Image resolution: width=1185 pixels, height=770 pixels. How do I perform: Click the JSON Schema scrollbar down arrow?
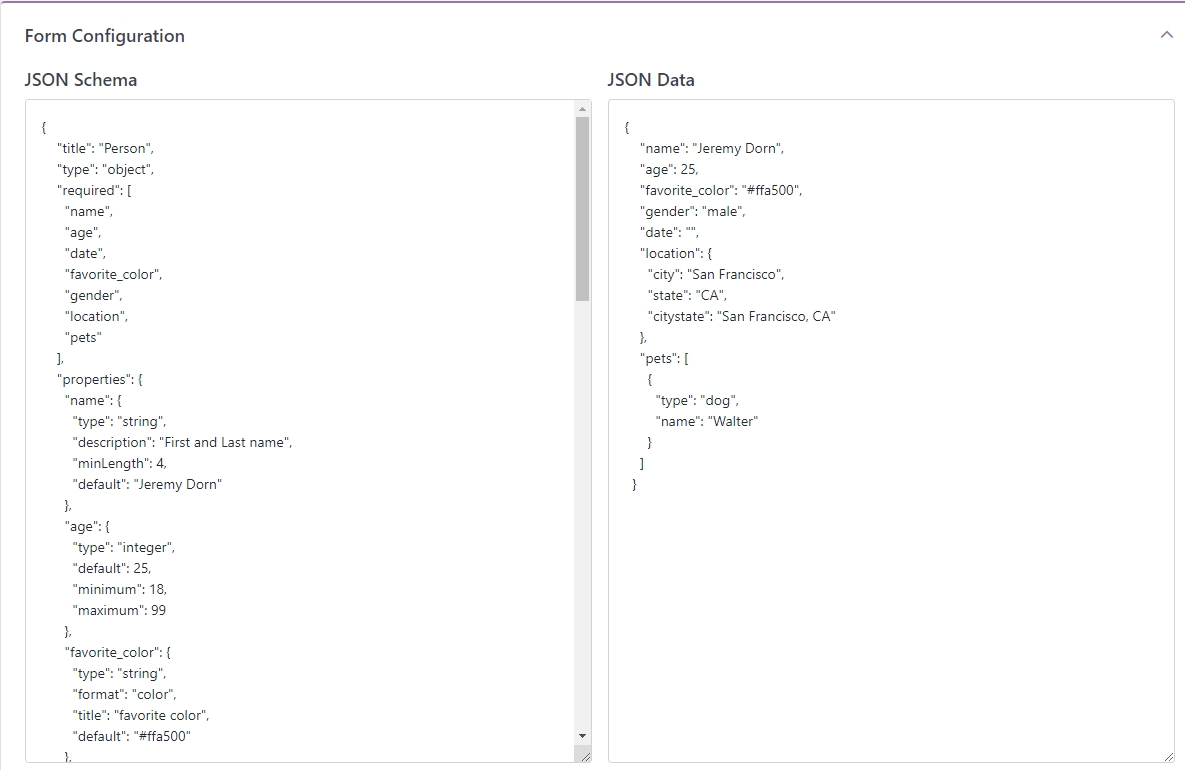[x=582, y=736]
